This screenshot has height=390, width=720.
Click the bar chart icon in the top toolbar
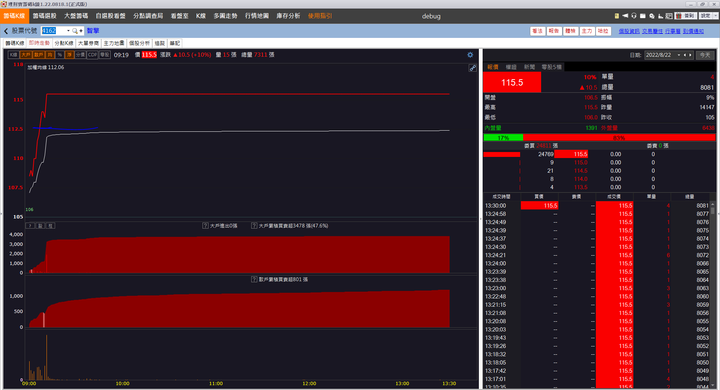pos(660,16)
